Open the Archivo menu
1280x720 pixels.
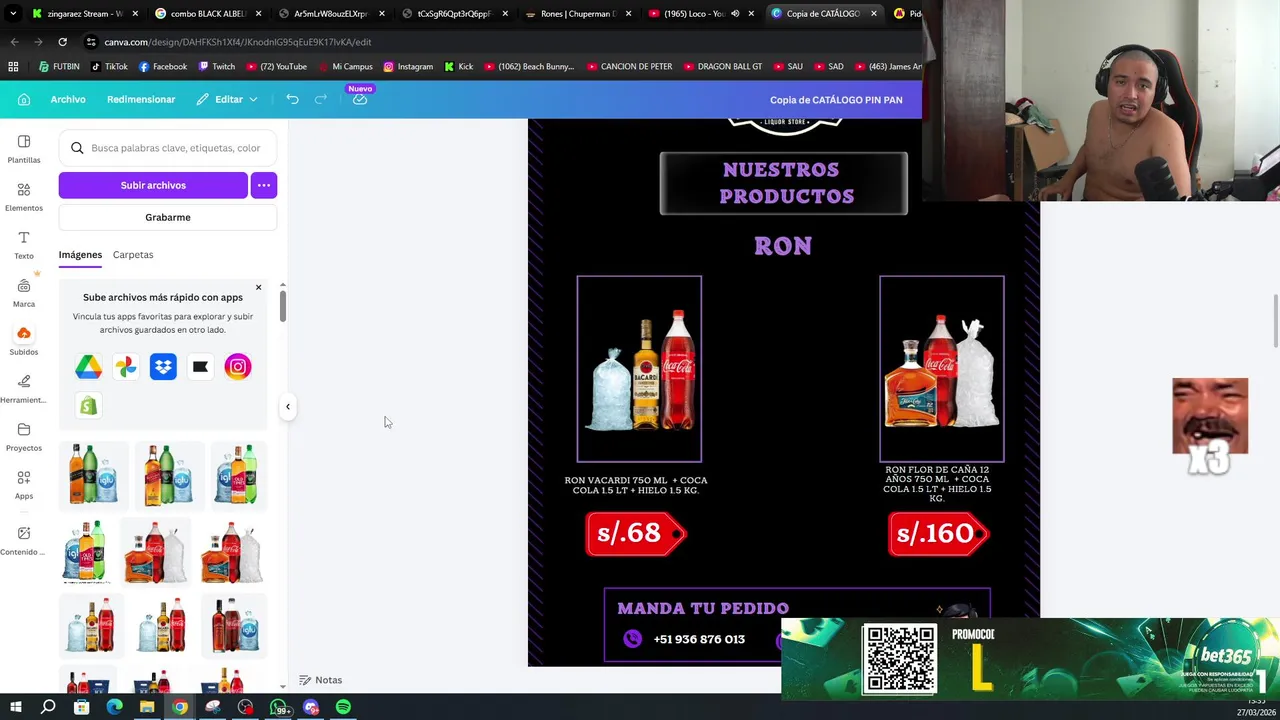point(68,99)
